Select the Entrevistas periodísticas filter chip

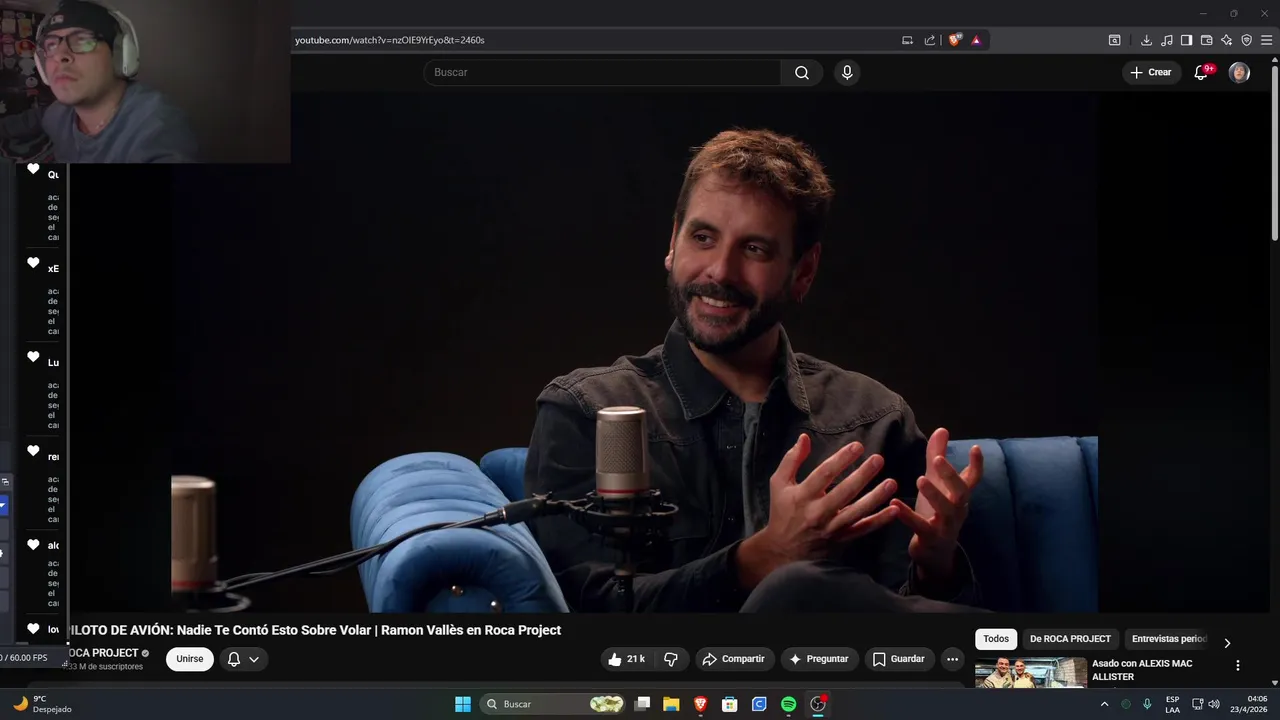click(1169, 639)
